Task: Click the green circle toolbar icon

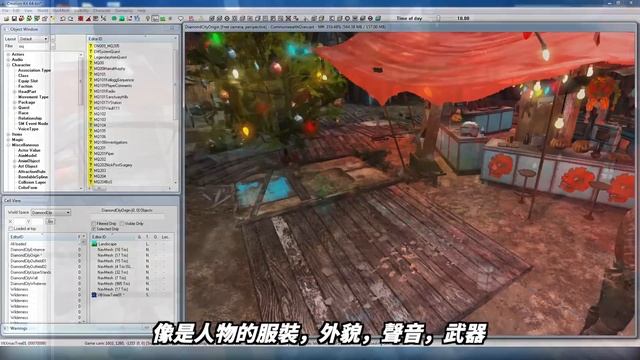Action: tap(114, 18)
